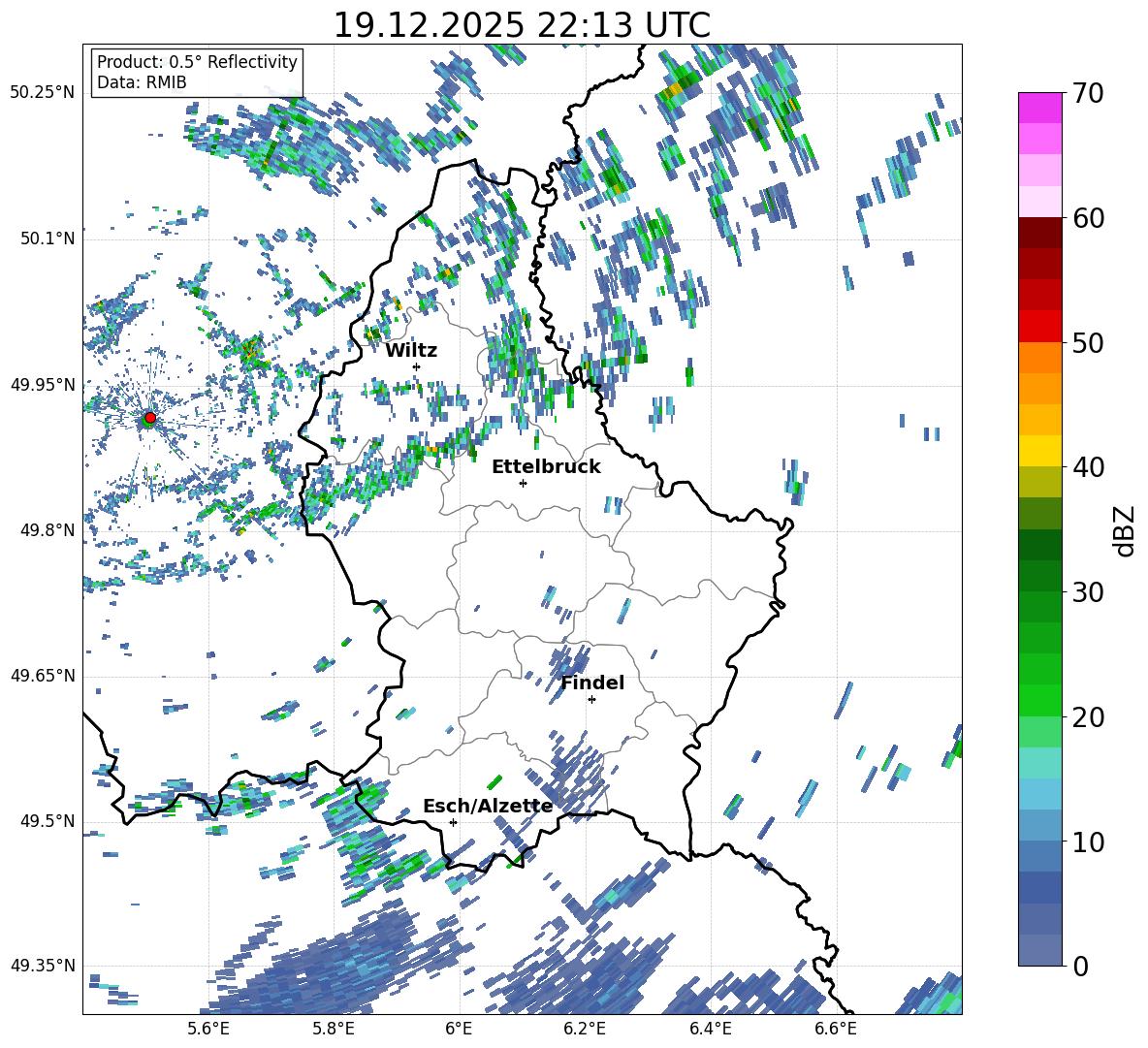Click the light cyan colorbar segment near 15

[1039, 763]
